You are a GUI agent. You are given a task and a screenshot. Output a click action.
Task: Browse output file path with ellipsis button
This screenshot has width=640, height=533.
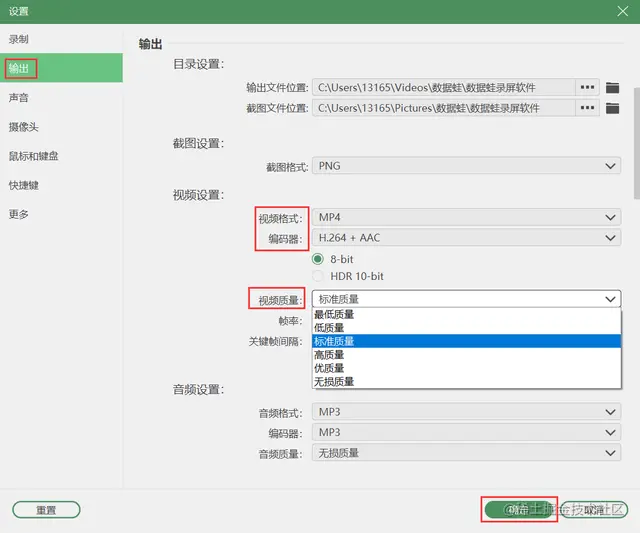coord(587,87)
